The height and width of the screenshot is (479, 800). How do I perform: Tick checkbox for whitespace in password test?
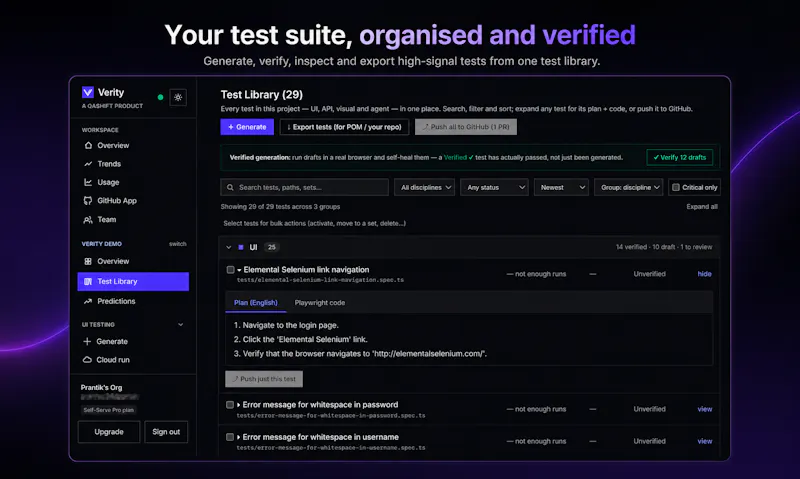[x=230, y=405]
